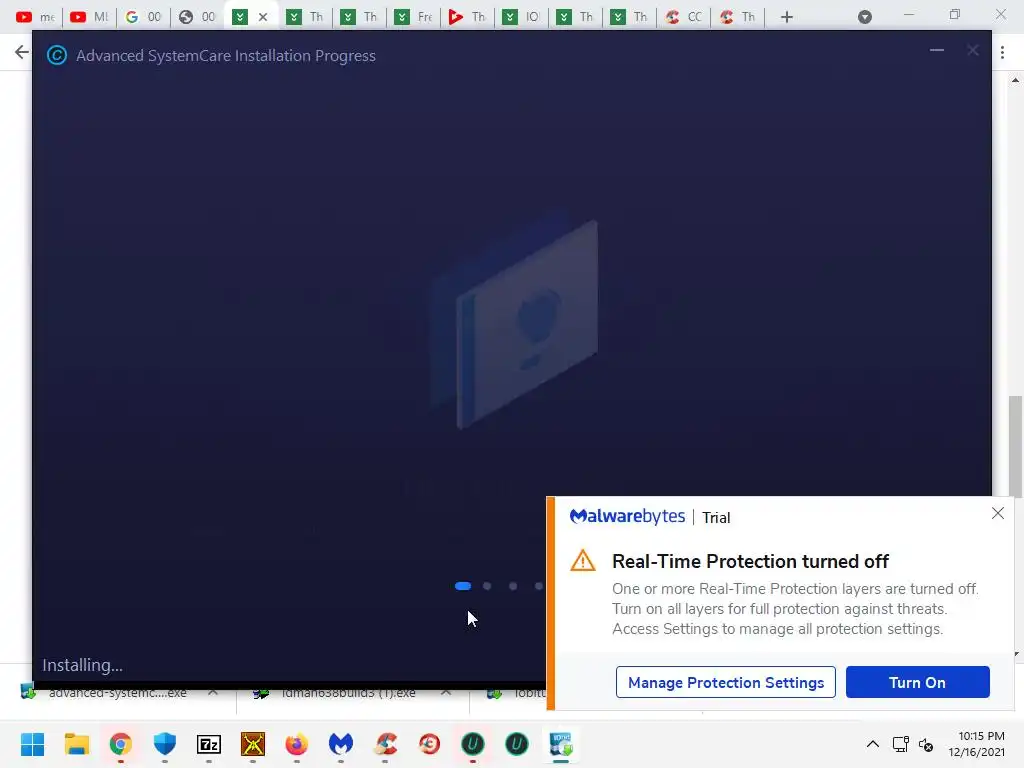Open 7-Zip from the taskbar

point(209,744)
